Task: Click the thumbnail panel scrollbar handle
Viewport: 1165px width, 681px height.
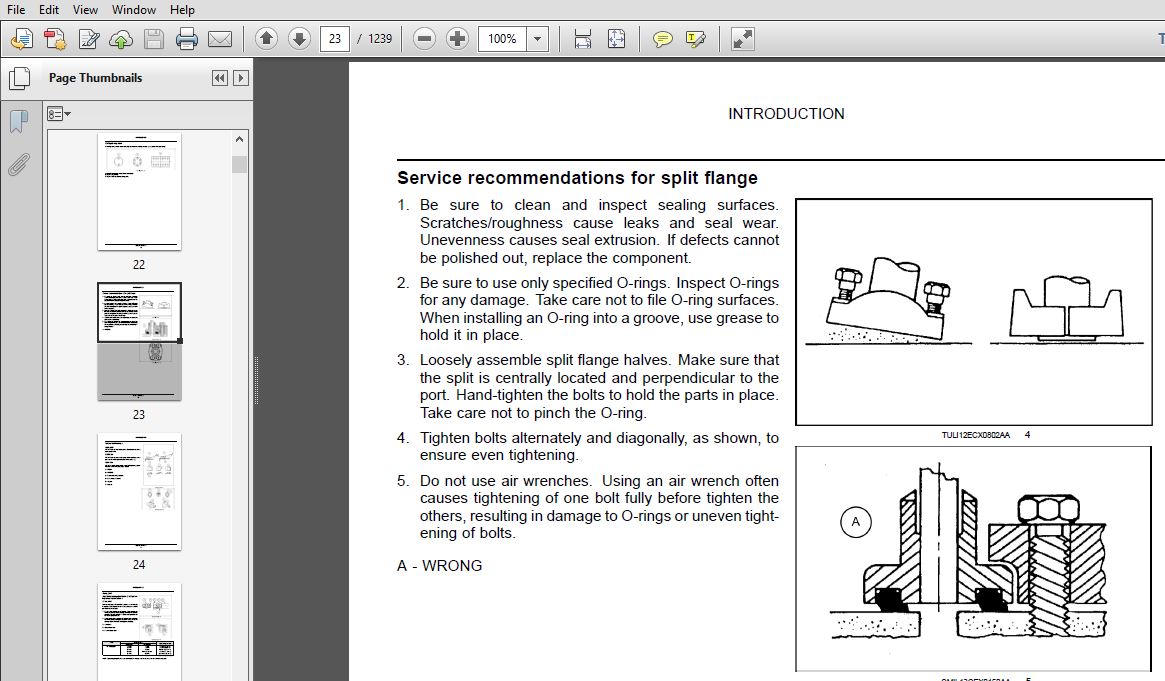Action: point(239,164)
